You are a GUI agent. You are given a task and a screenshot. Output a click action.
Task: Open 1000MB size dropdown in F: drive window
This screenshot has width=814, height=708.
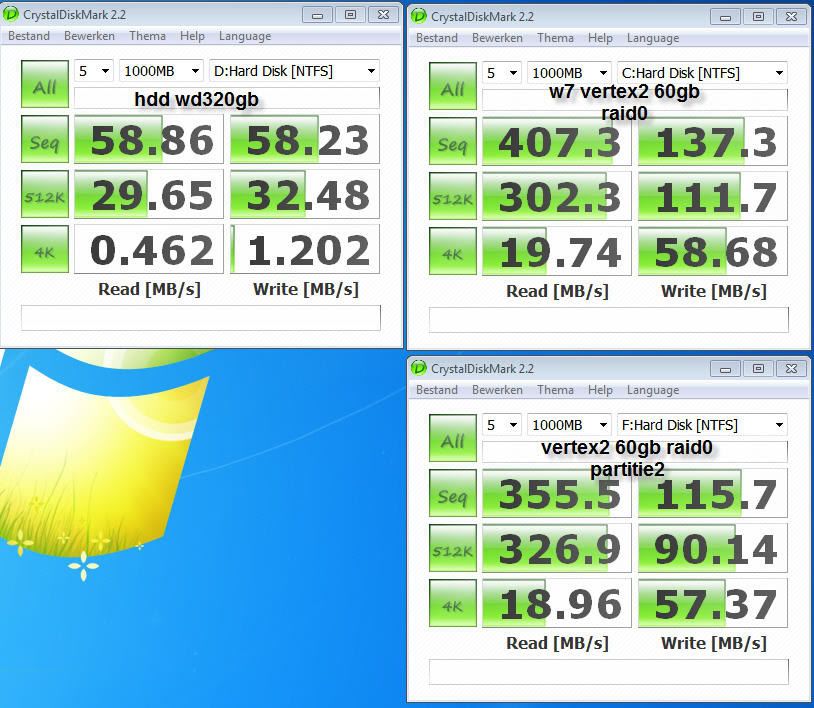(569, 425)
